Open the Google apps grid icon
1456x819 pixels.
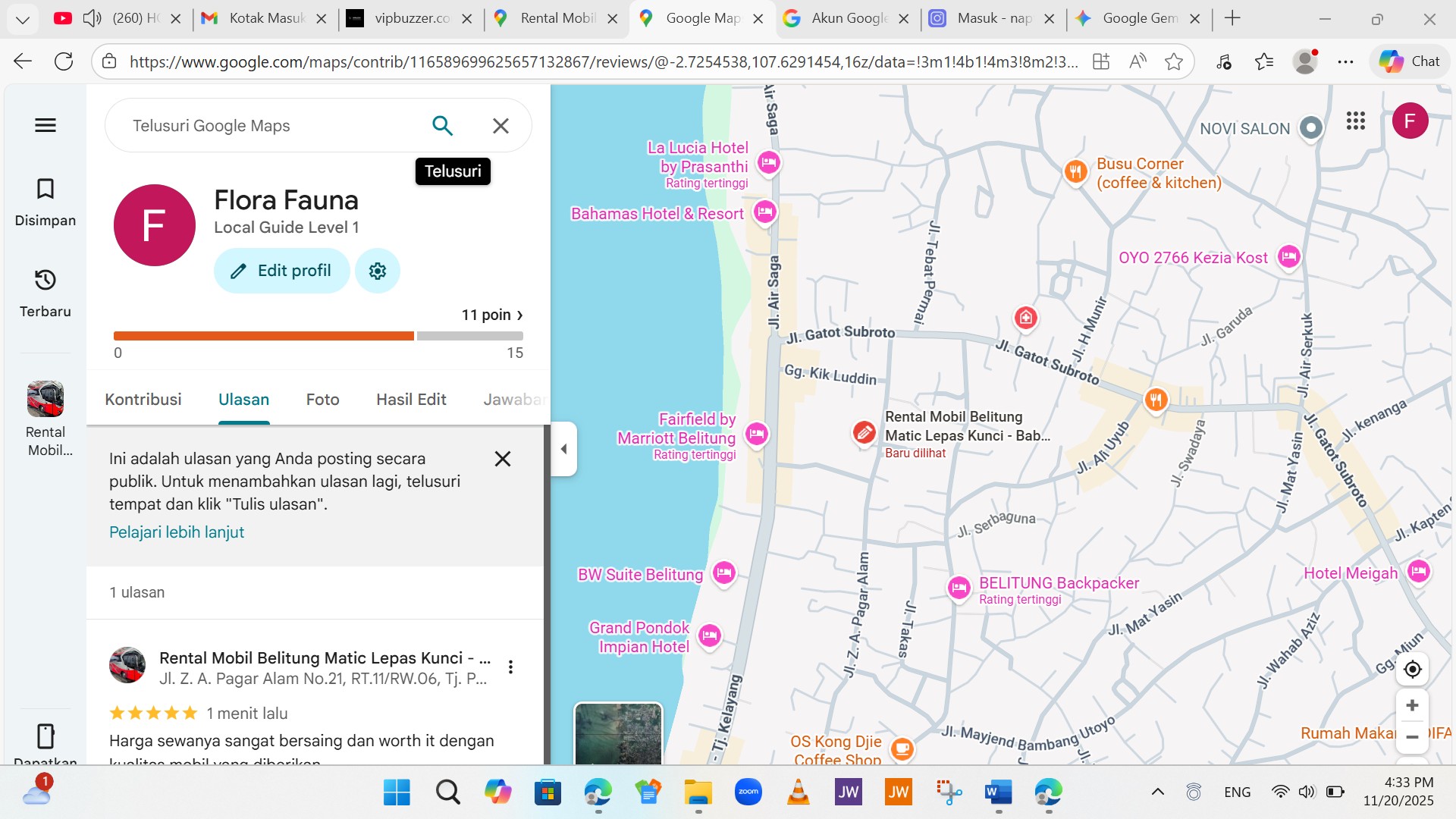(1356, 121)
